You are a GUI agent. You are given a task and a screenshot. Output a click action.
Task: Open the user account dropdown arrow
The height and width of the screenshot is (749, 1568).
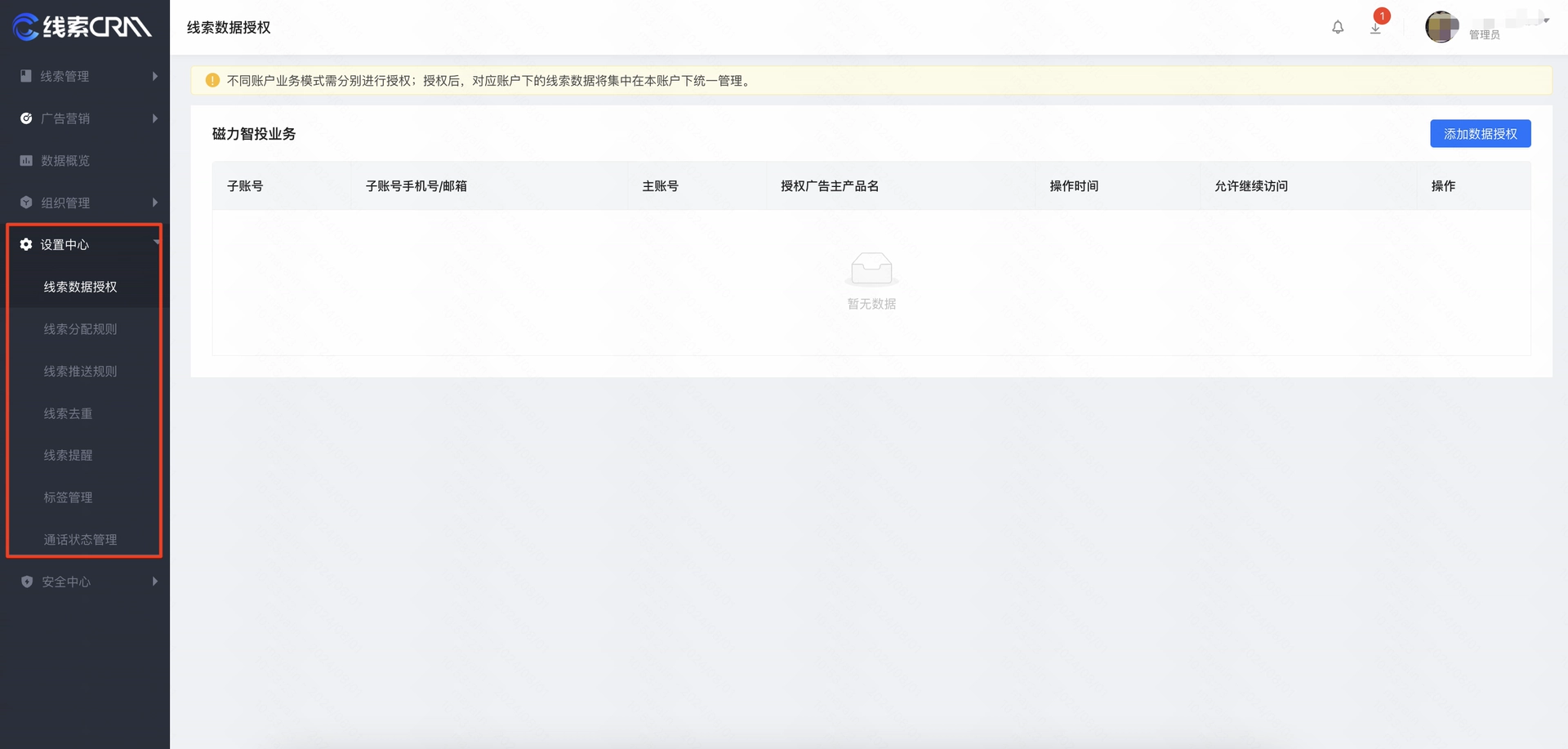[1546, 20]
